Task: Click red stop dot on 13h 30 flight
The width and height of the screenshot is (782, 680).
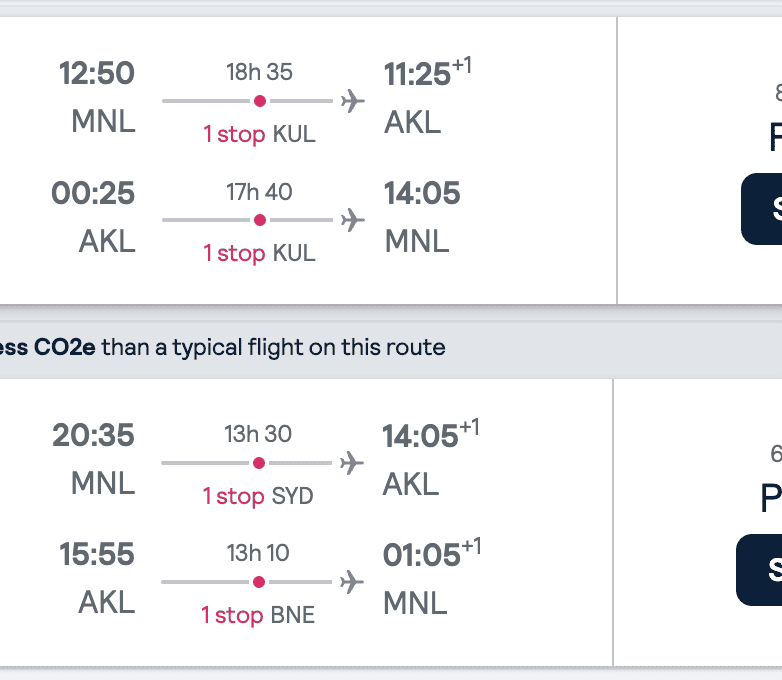Action: pyautogui.click(x=258, y=463)
